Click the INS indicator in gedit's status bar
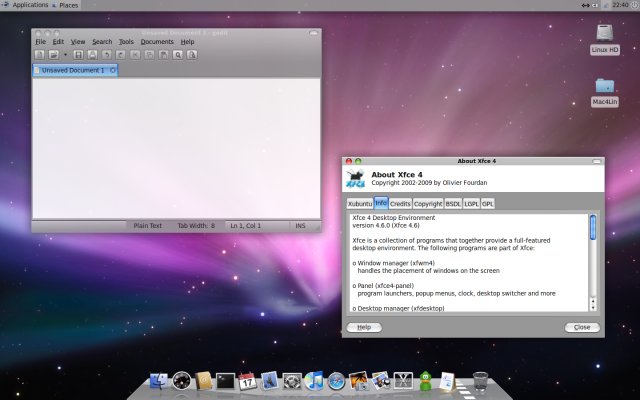 coord(300,226)
